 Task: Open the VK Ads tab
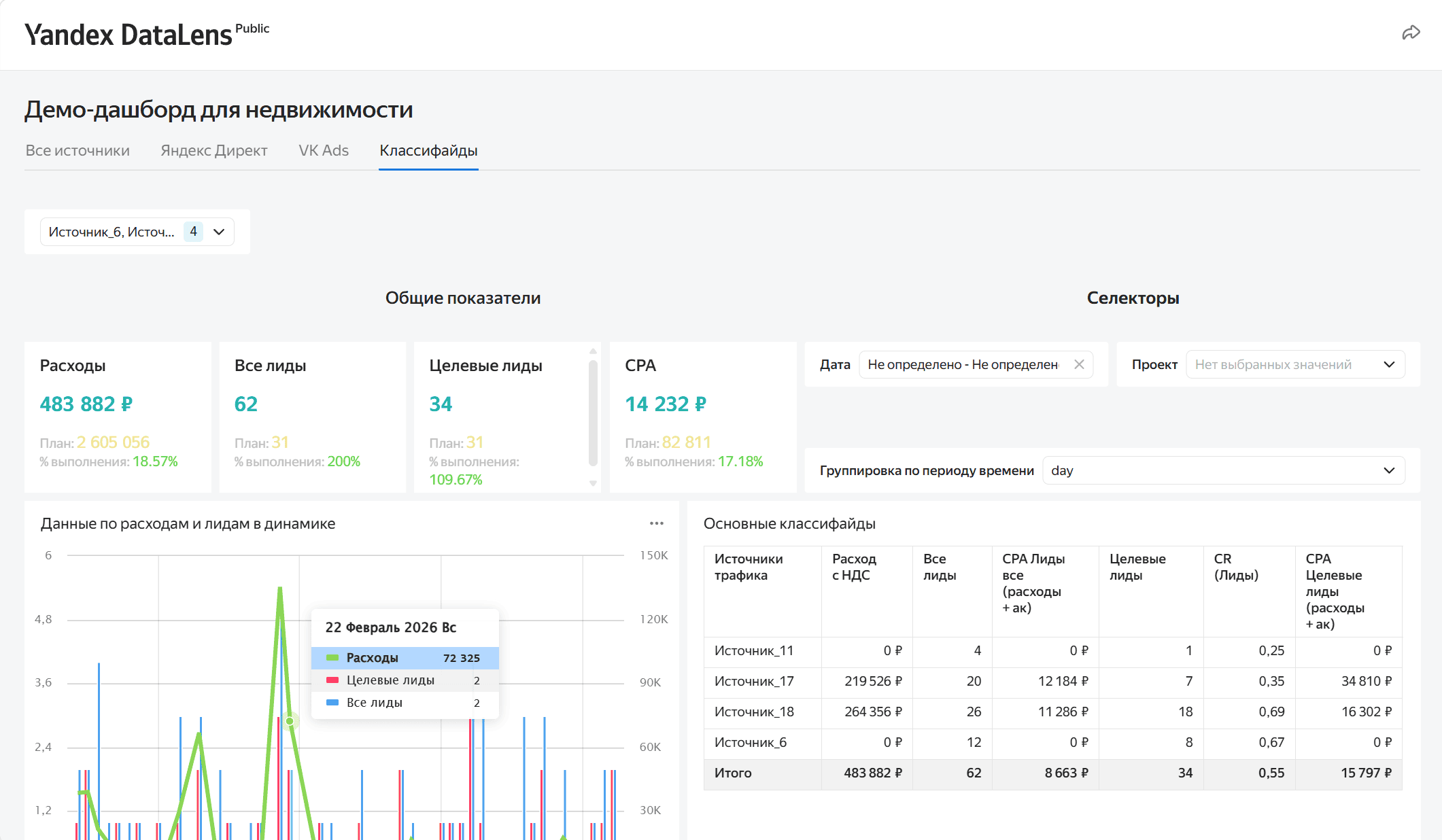tap(324, 150)
